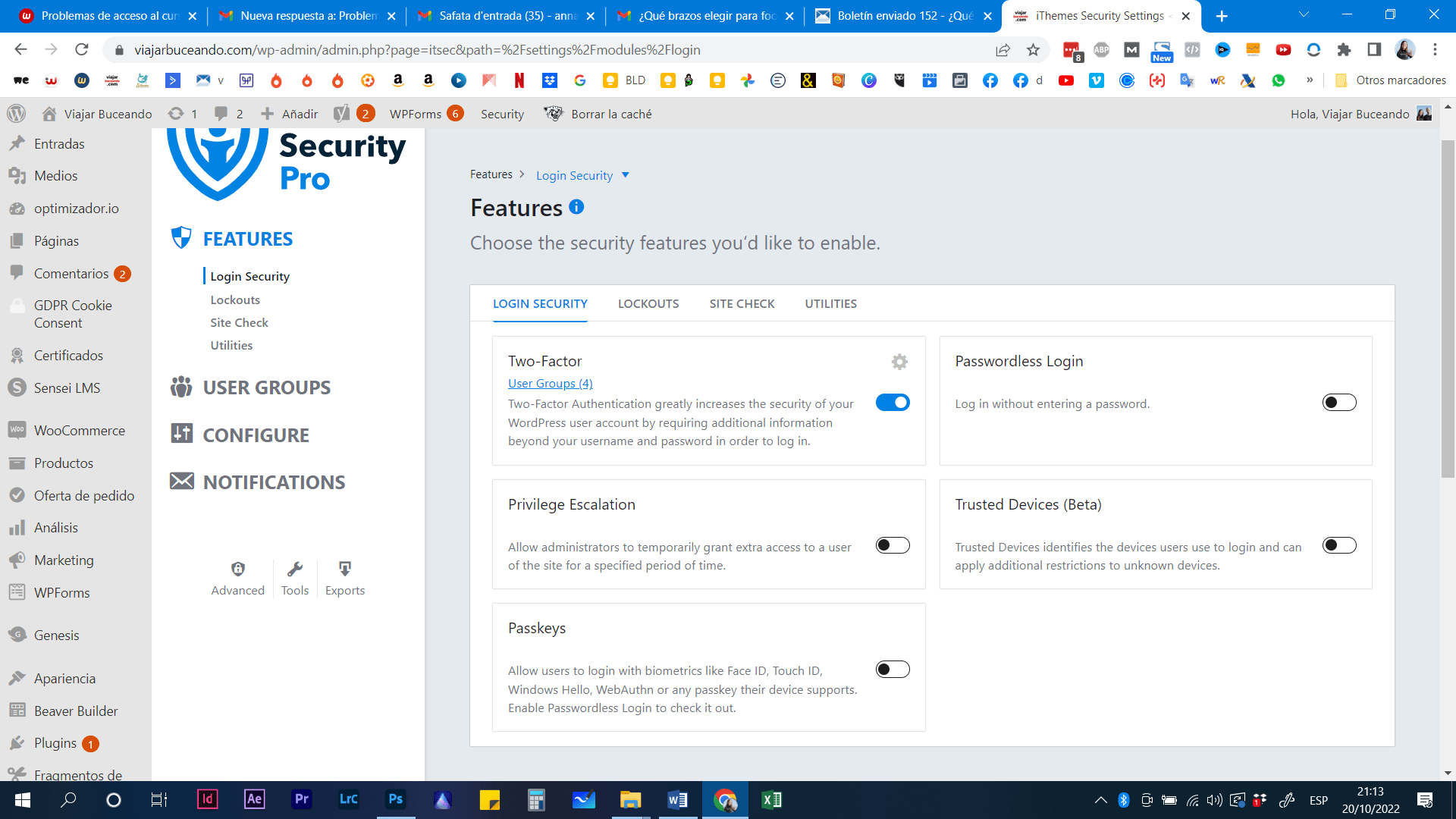Viewport: 1456px width, 819px height.
Task: Expand Login Security breadcrumb dropdown
Action: [626, 175]
